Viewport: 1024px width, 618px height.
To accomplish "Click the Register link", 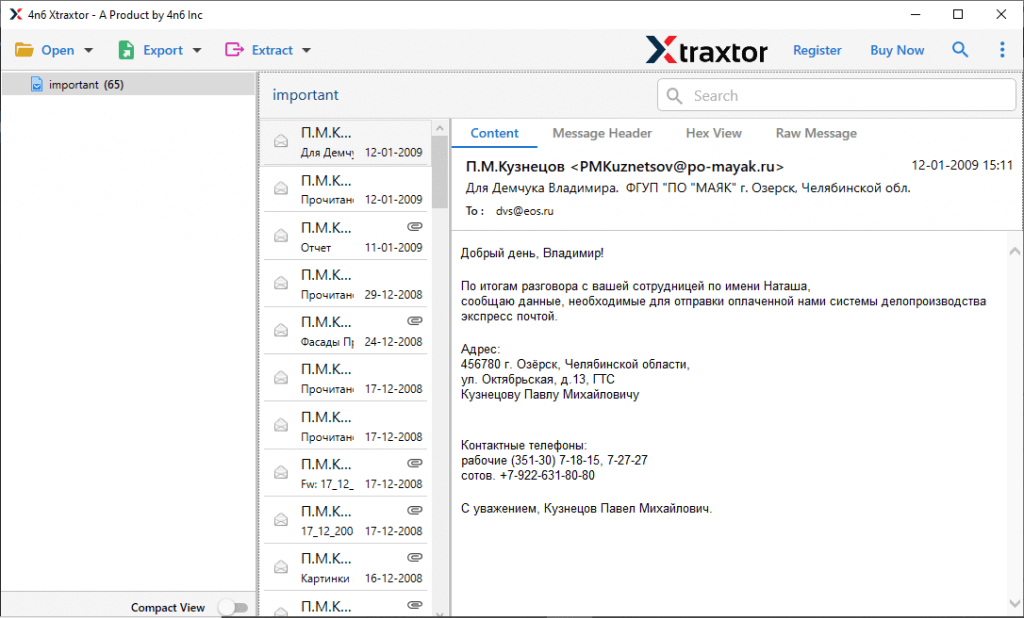I will (817, 50).
